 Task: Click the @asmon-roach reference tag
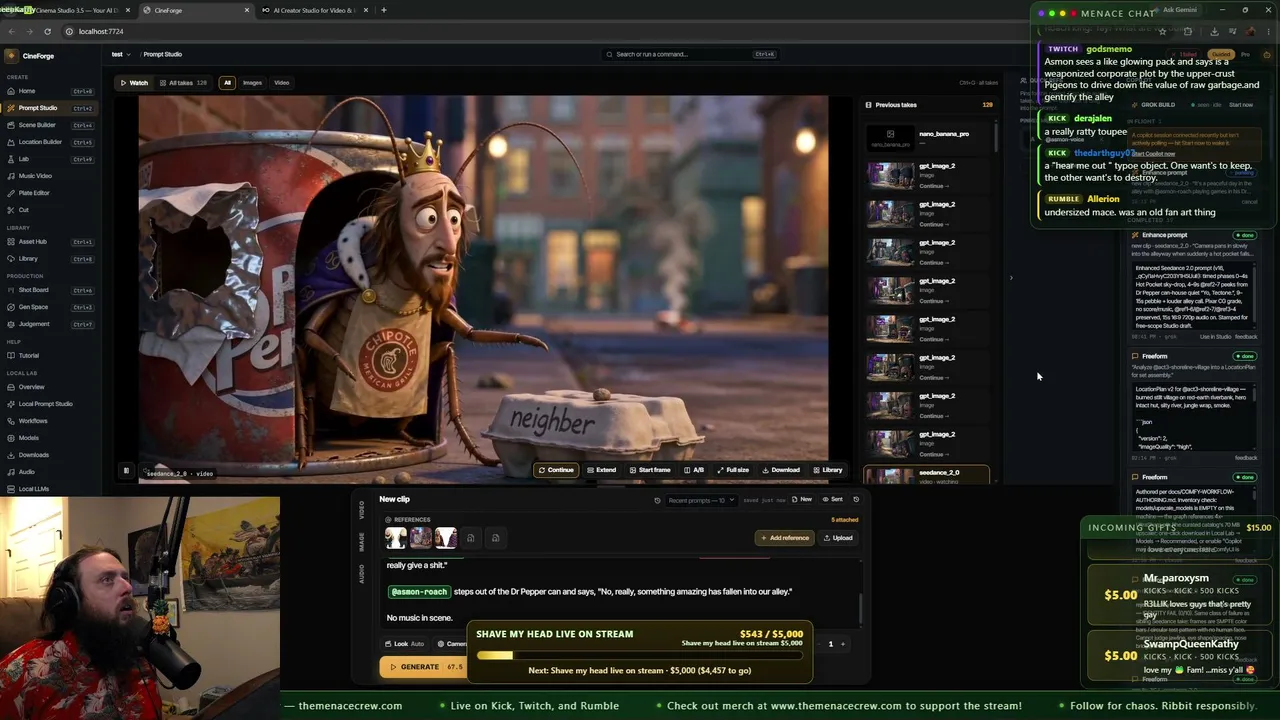pos(419,592)
